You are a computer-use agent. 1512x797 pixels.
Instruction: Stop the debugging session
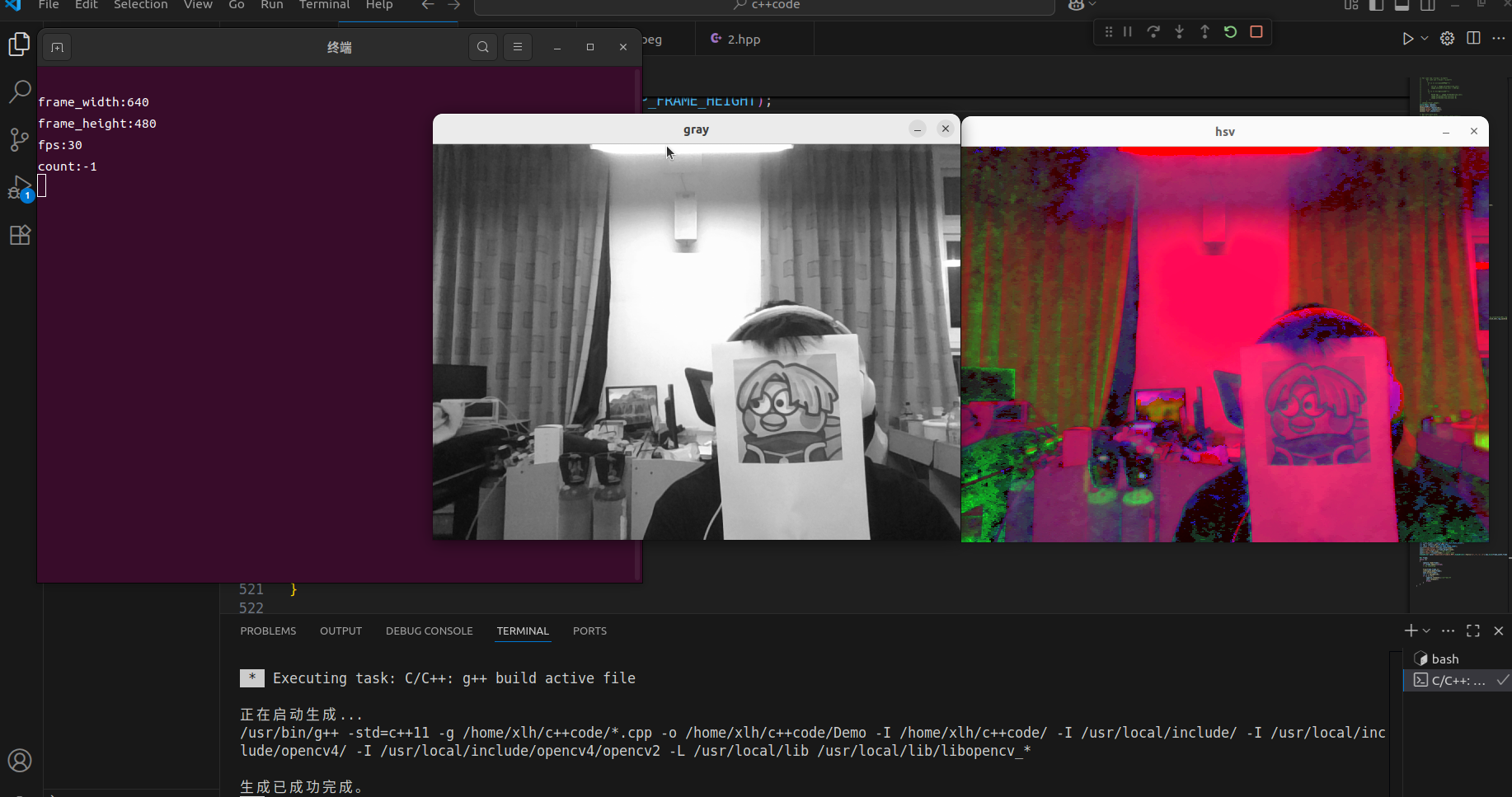point(1256,32)
